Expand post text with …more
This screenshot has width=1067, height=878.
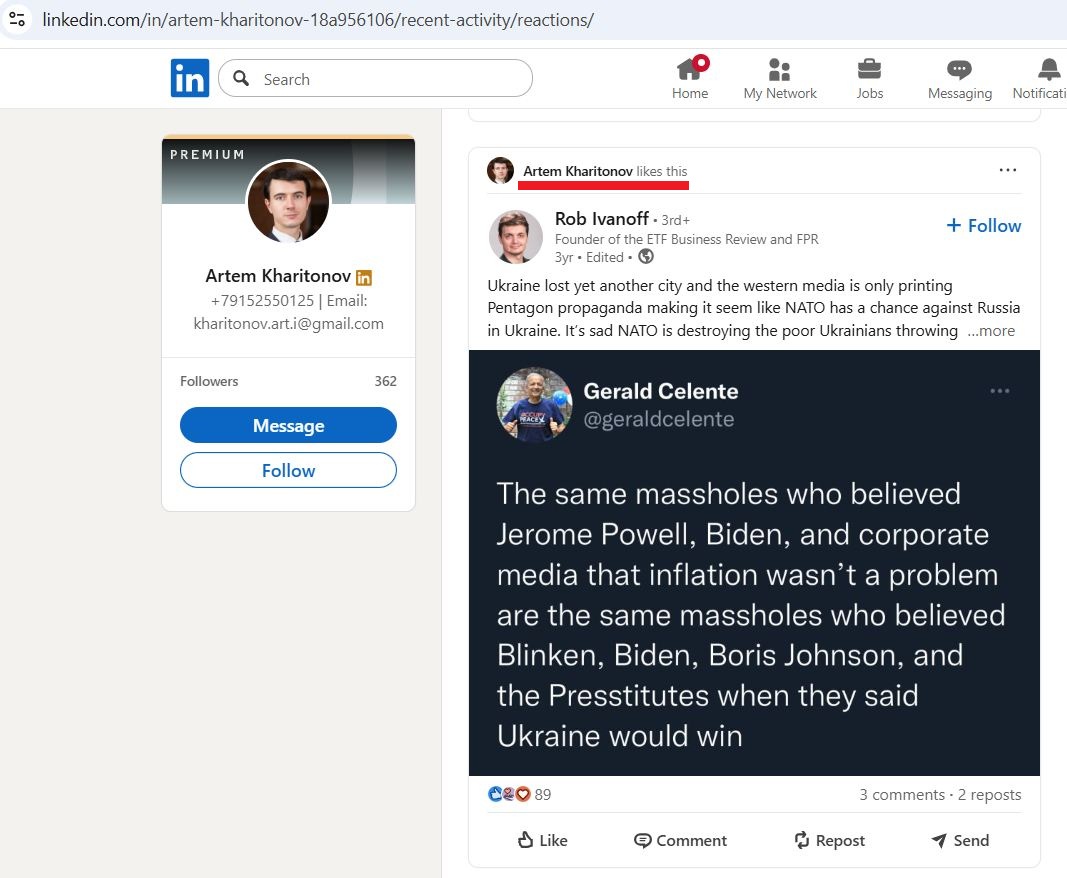tap(990, 331)
